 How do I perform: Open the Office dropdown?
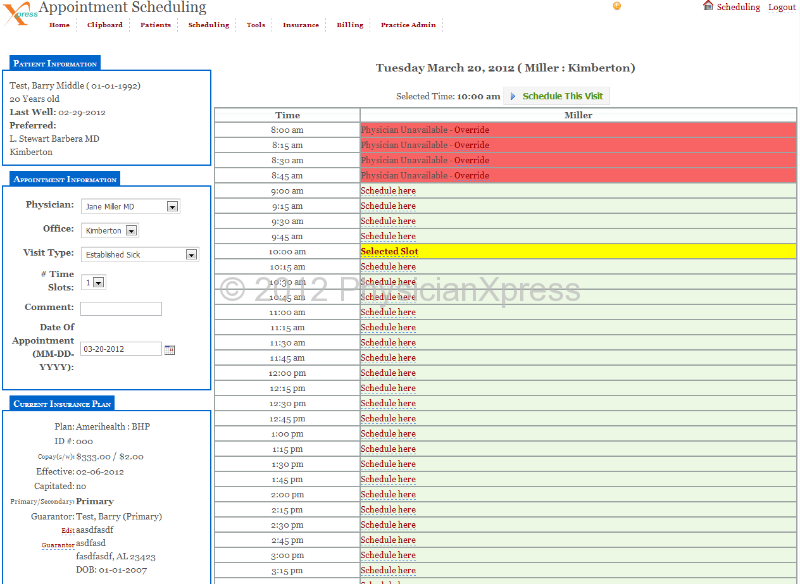click(x=131, y=231)
